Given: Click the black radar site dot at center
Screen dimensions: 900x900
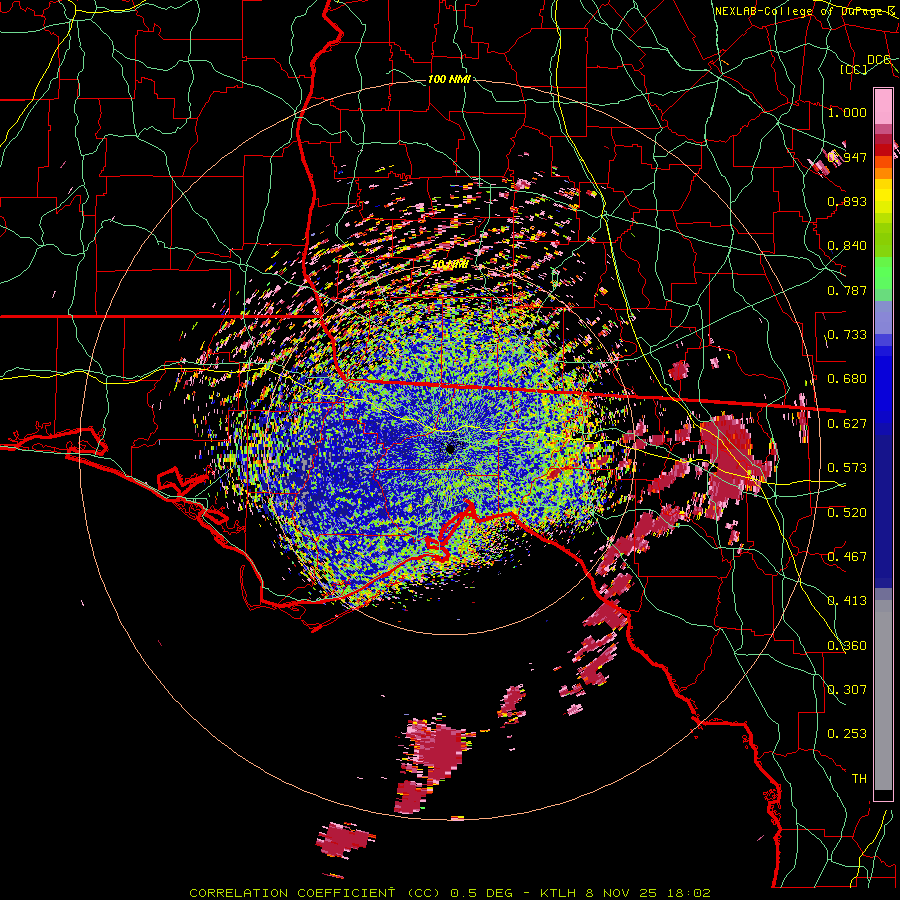Looking at the screenshot, I should pyautogui.click(x=451, y=449).
